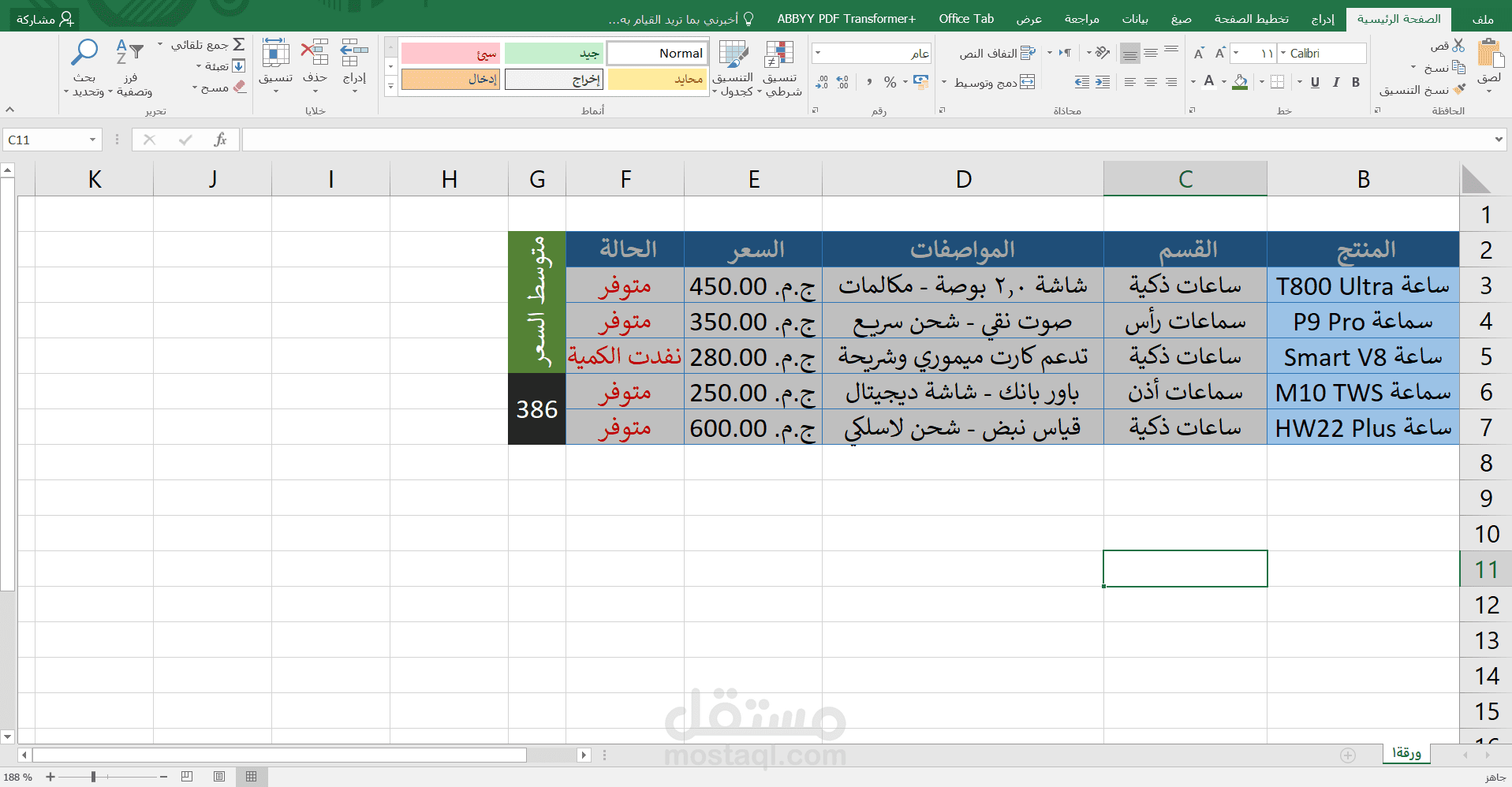Switch to the Formulas (صيغ) tab

coord(1181,19)
